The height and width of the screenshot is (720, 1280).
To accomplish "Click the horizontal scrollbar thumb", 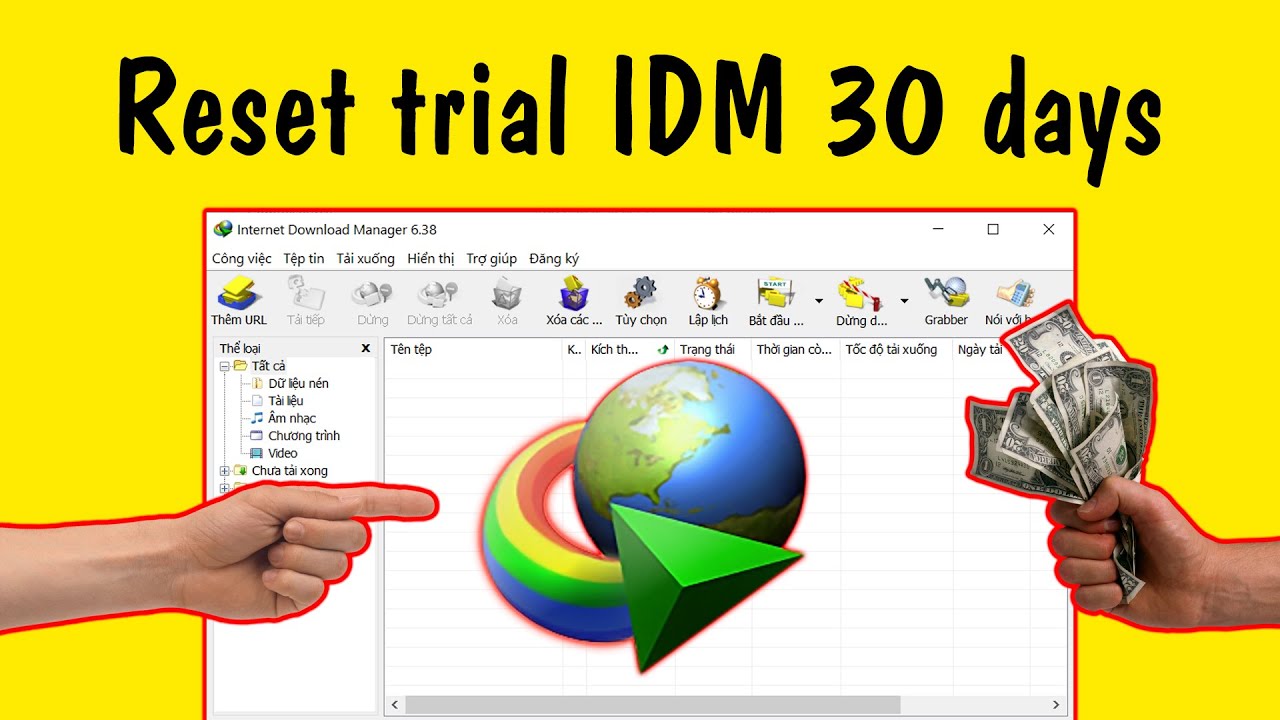I will 653,705.
